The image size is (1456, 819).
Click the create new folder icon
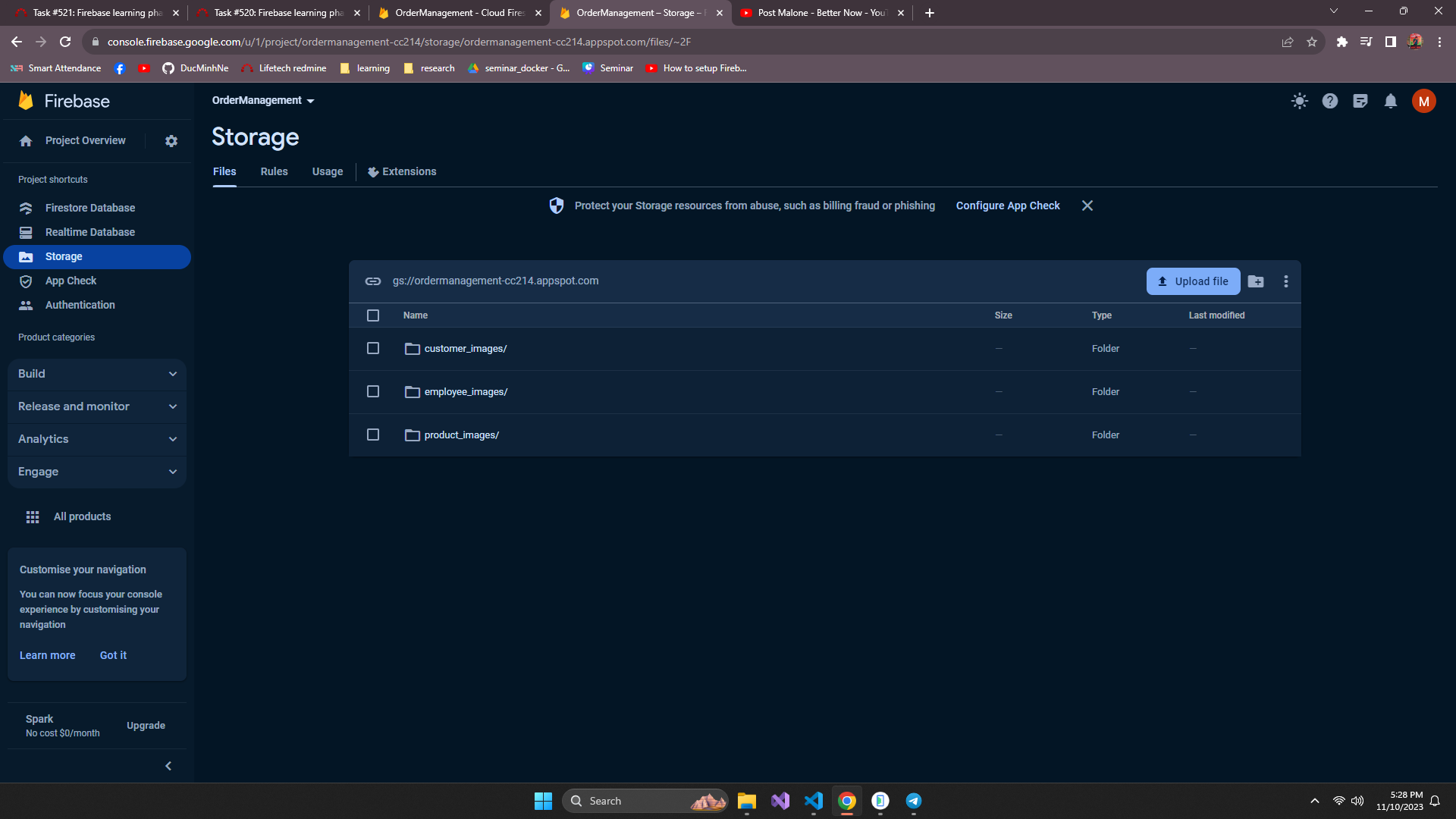click(1256, 281)
